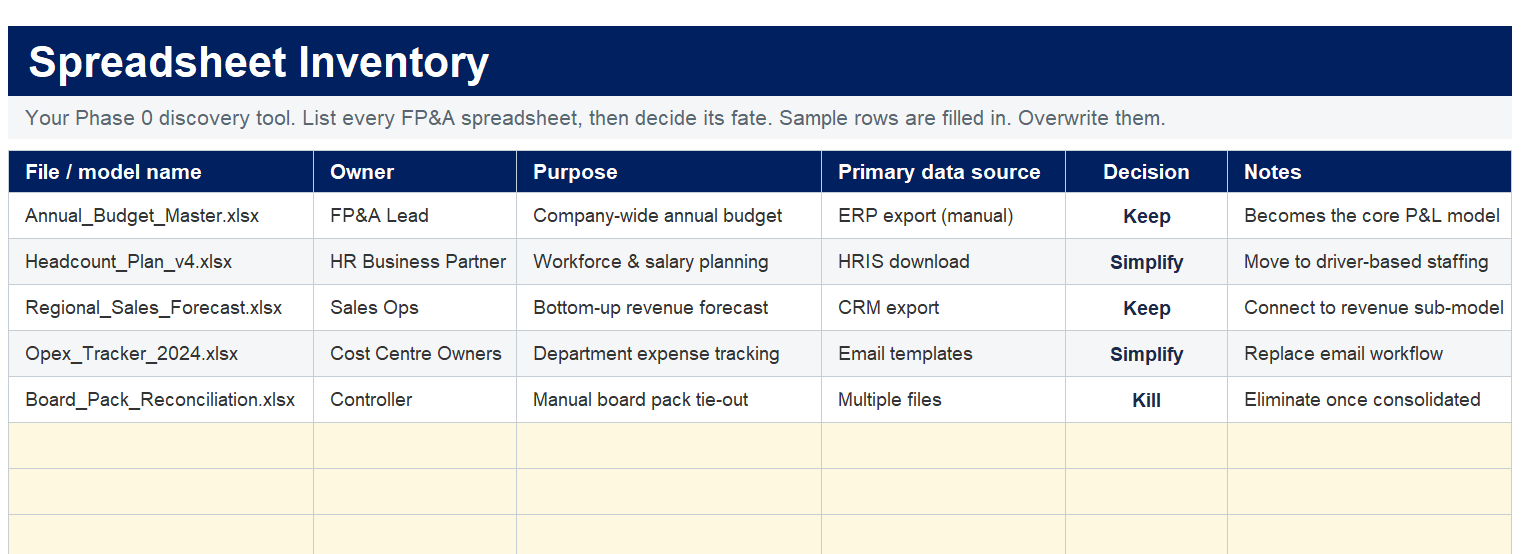Screen dimensions: 1524x554
Task: Select the Annual_Budget_Master.xlsx cell
Action: 161,216
